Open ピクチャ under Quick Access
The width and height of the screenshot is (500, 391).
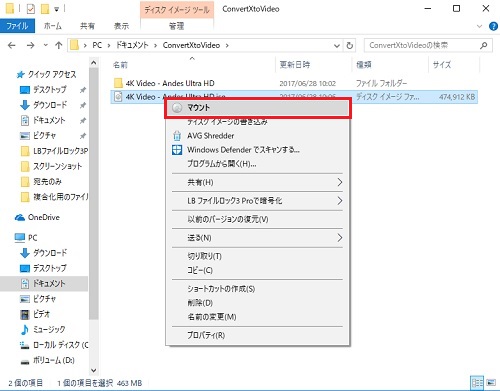pyautogui.click(x=44, y=136)
